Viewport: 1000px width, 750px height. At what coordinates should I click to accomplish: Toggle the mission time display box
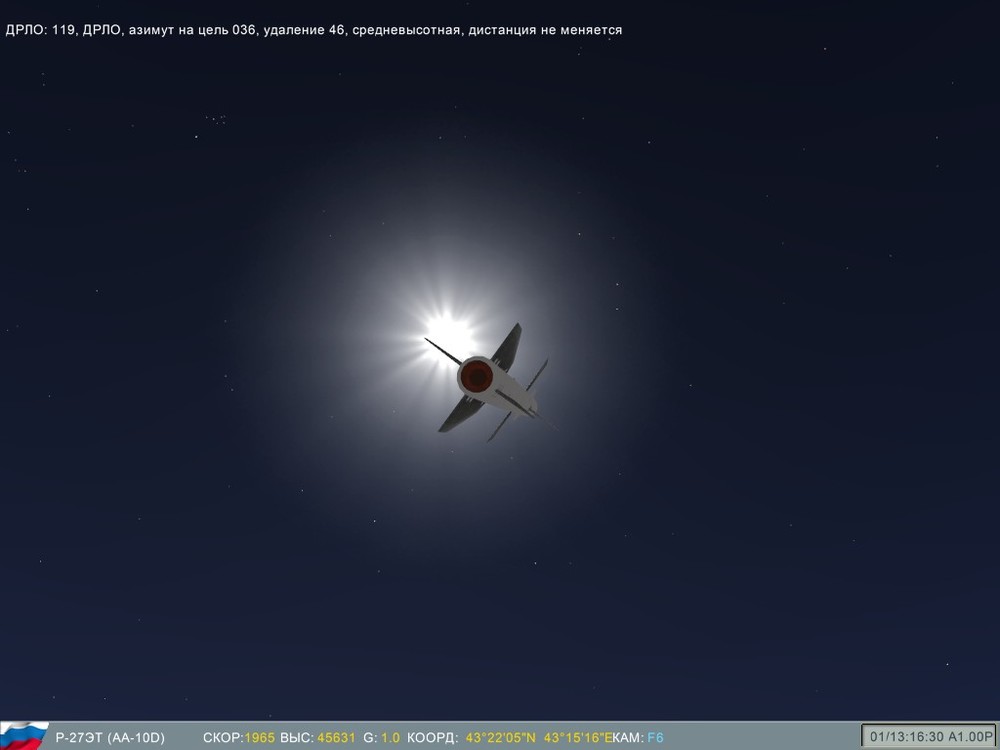point(907,736)
